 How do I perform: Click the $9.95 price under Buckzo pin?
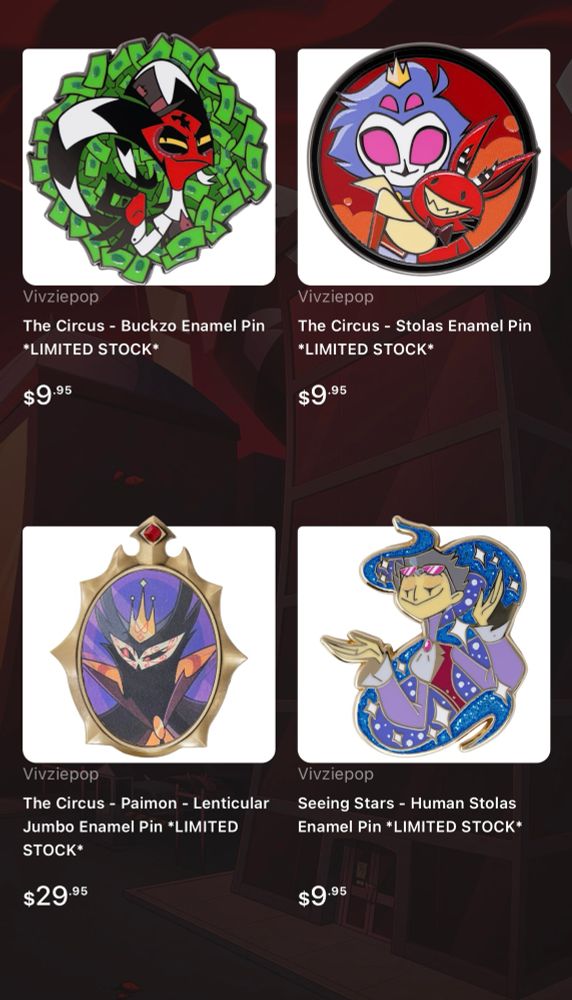(x=47, y=395)
